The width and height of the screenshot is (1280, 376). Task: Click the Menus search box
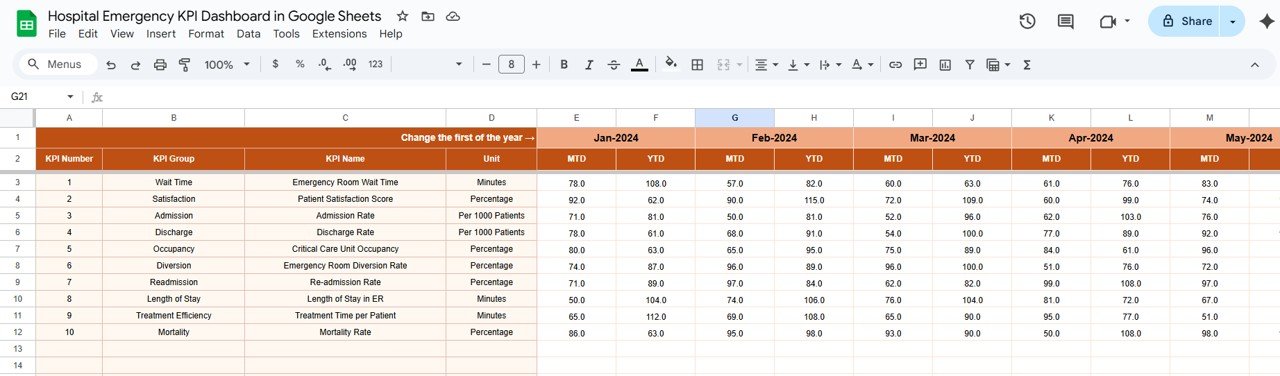59,64
